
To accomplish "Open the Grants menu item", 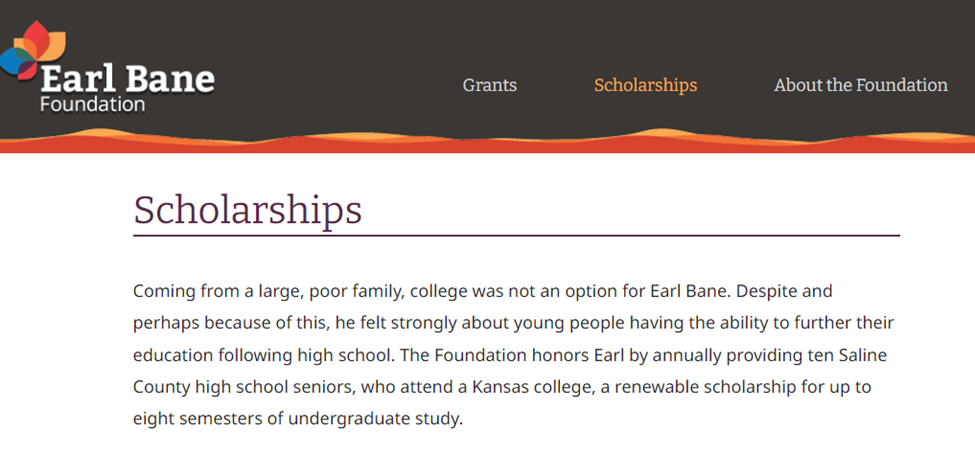I will click(x=489, y=85).
